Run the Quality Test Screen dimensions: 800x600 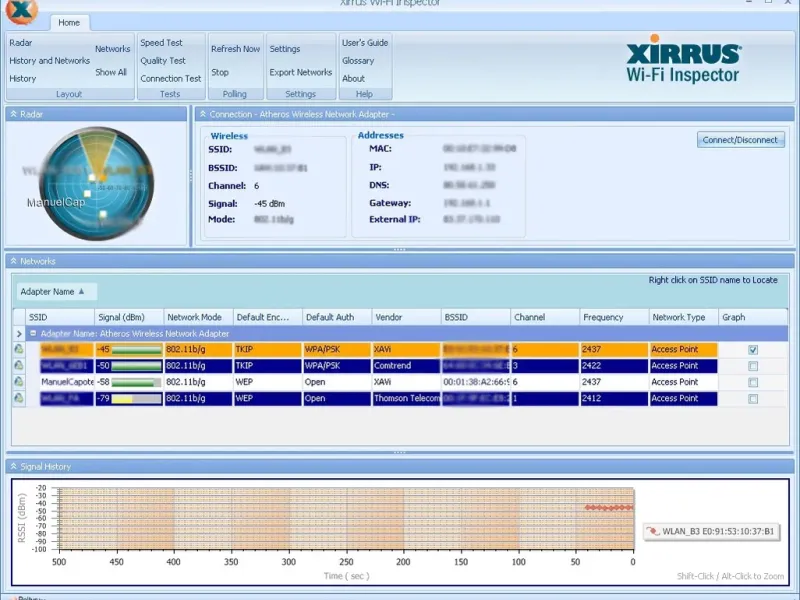click(x=163, y=61)
